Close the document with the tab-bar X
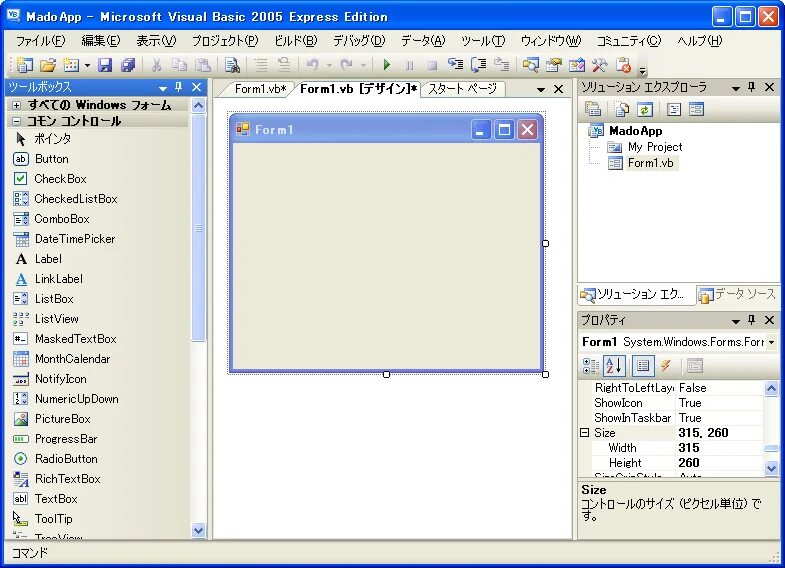Viewport: 785px width, 568px height. pyautogui.click(x=559, y=89)
